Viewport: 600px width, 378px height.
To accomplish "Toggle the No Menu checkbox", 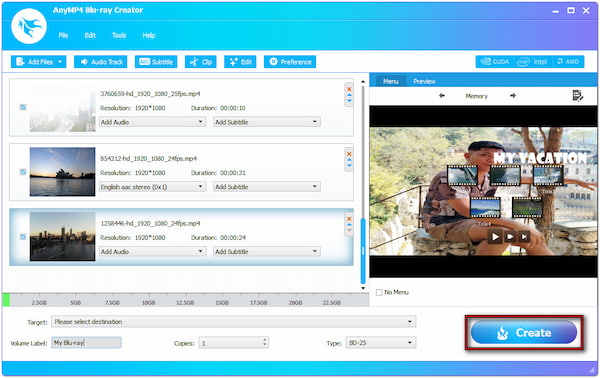I will click(x=379, y=292).
